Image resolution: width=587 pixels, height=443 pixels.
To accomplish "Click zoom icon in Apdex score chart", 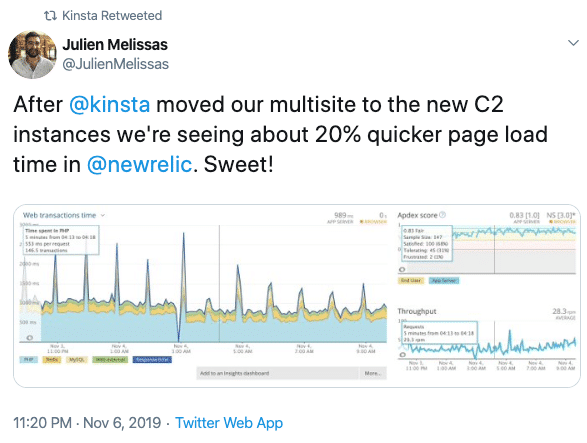I will tap(402, 269).
